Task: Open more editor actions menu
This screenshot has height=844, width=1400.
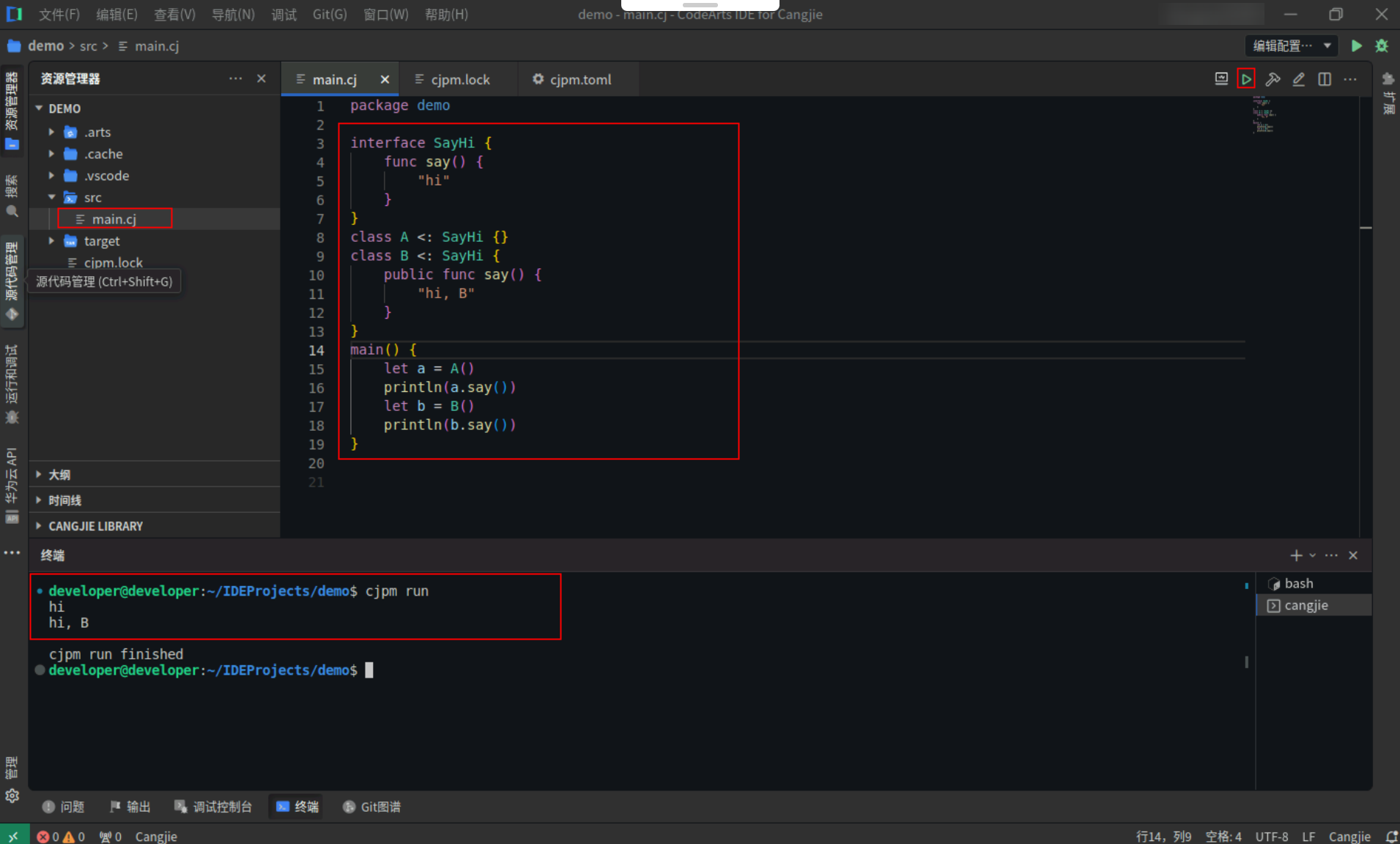Action: coord(1350,79)
